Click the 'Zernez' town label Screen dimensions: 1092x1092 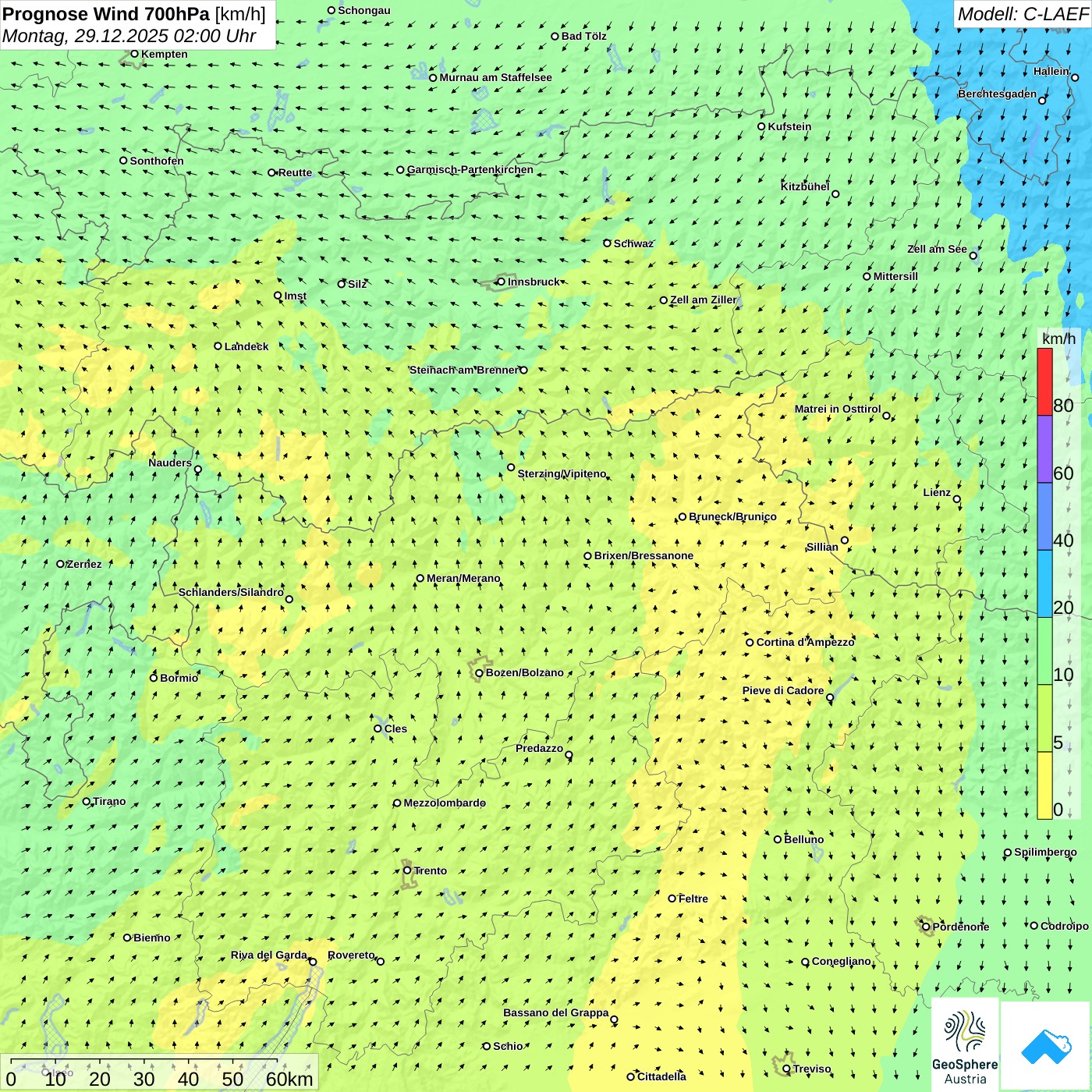pos(84,564)
